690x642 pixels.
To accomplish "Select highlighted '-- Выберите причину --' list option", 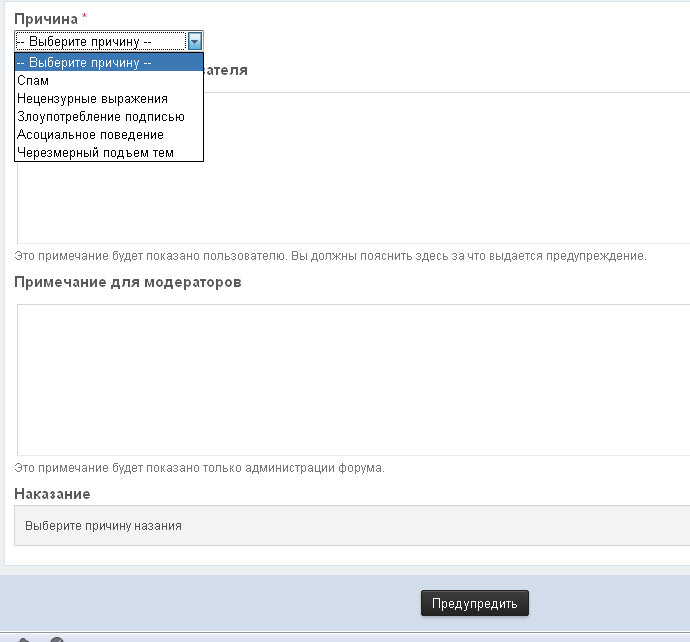I will (x=108, y=62).
